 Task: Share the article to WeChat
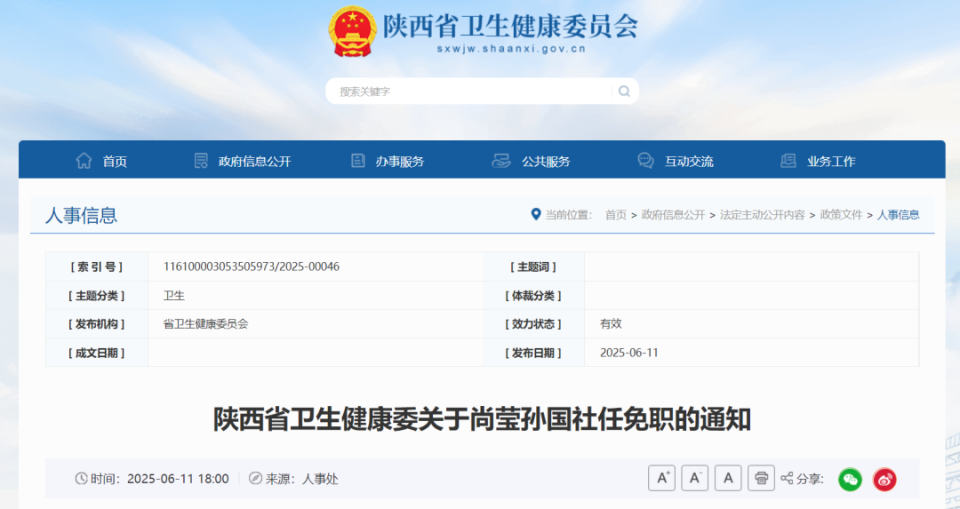pyautogui.click(x=850, y=479)
